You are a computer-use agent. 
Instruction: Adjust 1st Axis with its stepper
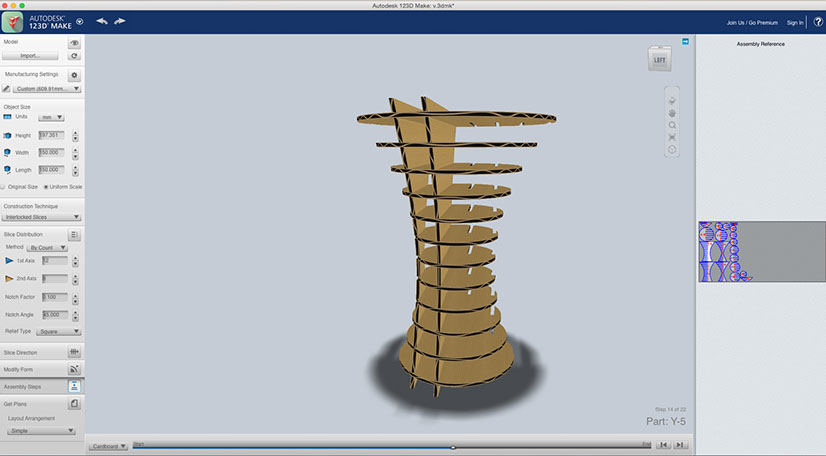[x=75, y=261]
